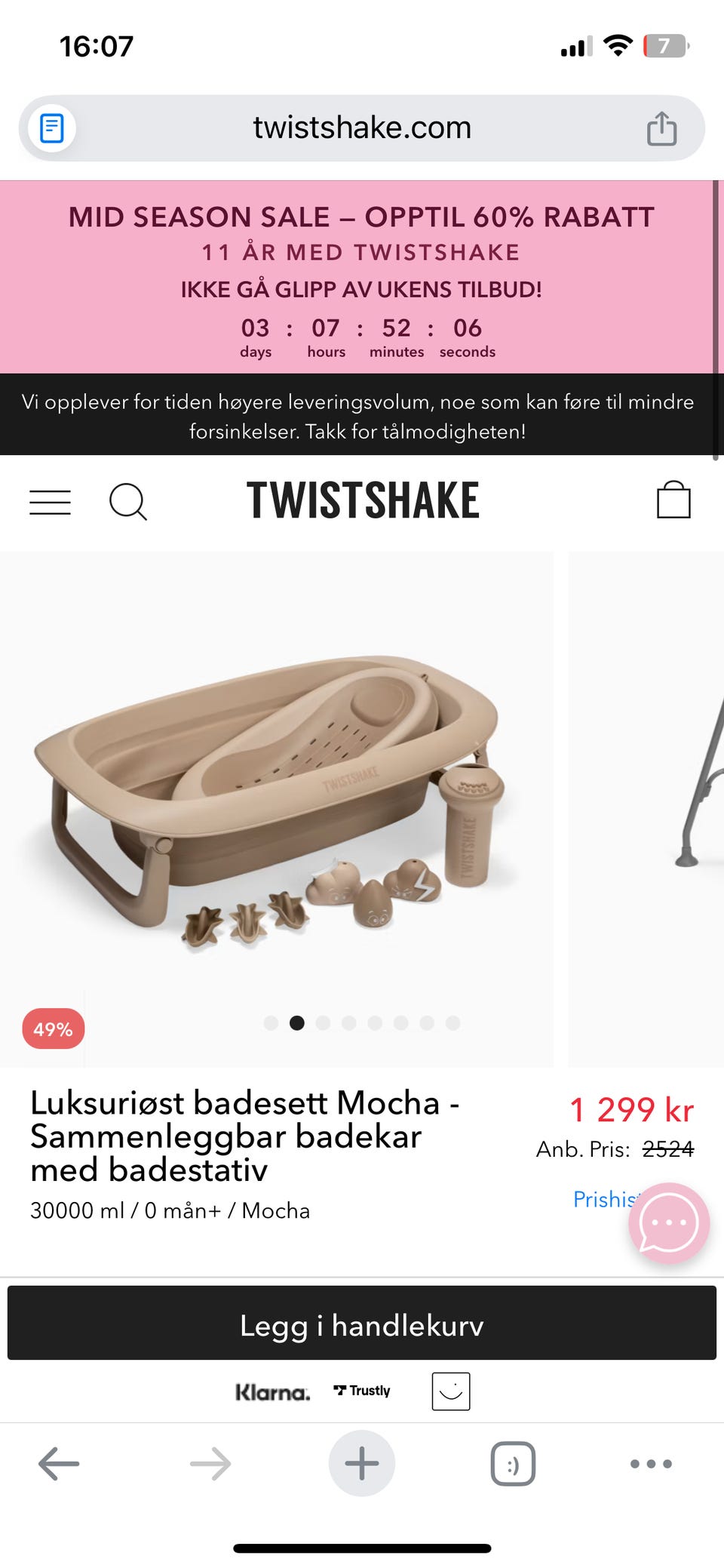Click the Legg i handlekurv button

(362, 1323)
